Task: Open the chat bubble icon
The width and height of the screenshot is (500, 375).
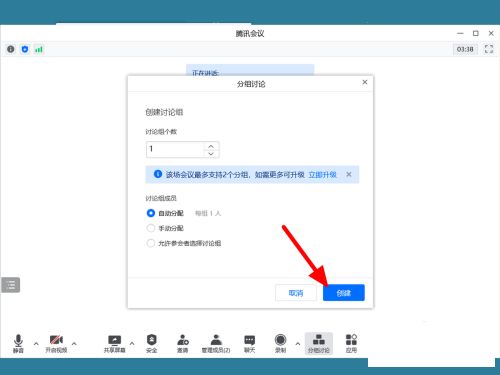Action: [x=249, y=340]
